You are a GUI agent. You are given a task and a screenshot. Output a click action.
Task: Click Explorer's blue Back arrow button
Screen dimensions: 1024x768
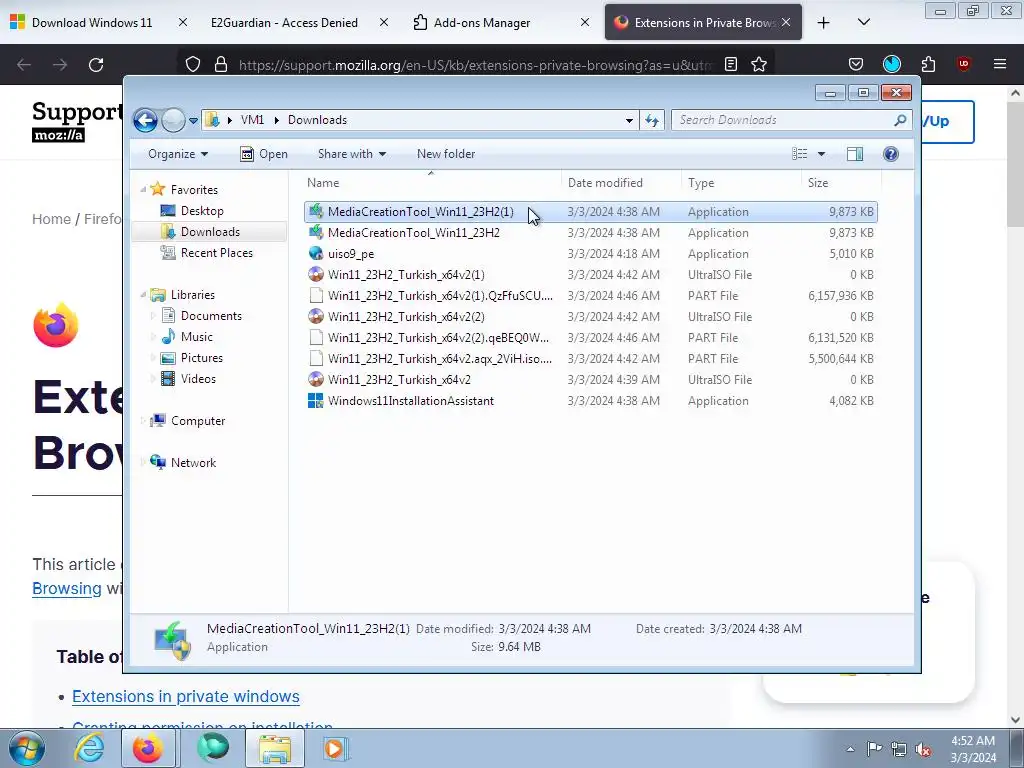pos(145,120)
